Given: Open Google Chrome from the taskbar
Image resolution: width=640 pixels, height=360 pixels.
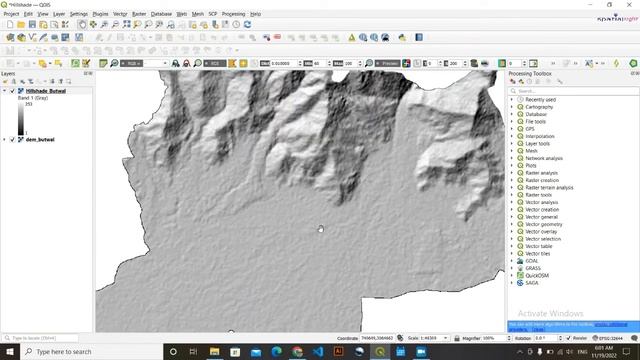Looking at the screenshot, I should click(x=297, y=351).
